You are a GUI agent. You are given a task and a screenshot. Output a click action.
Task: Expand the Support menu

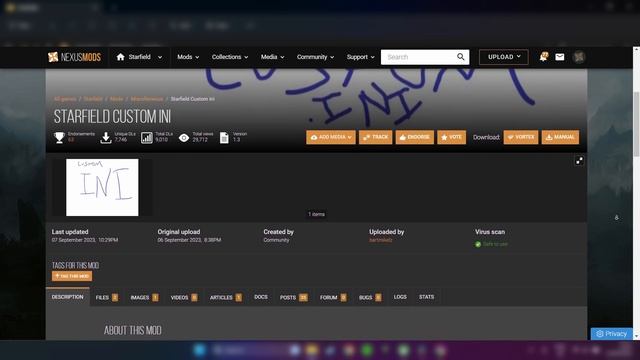click(360, 57)
